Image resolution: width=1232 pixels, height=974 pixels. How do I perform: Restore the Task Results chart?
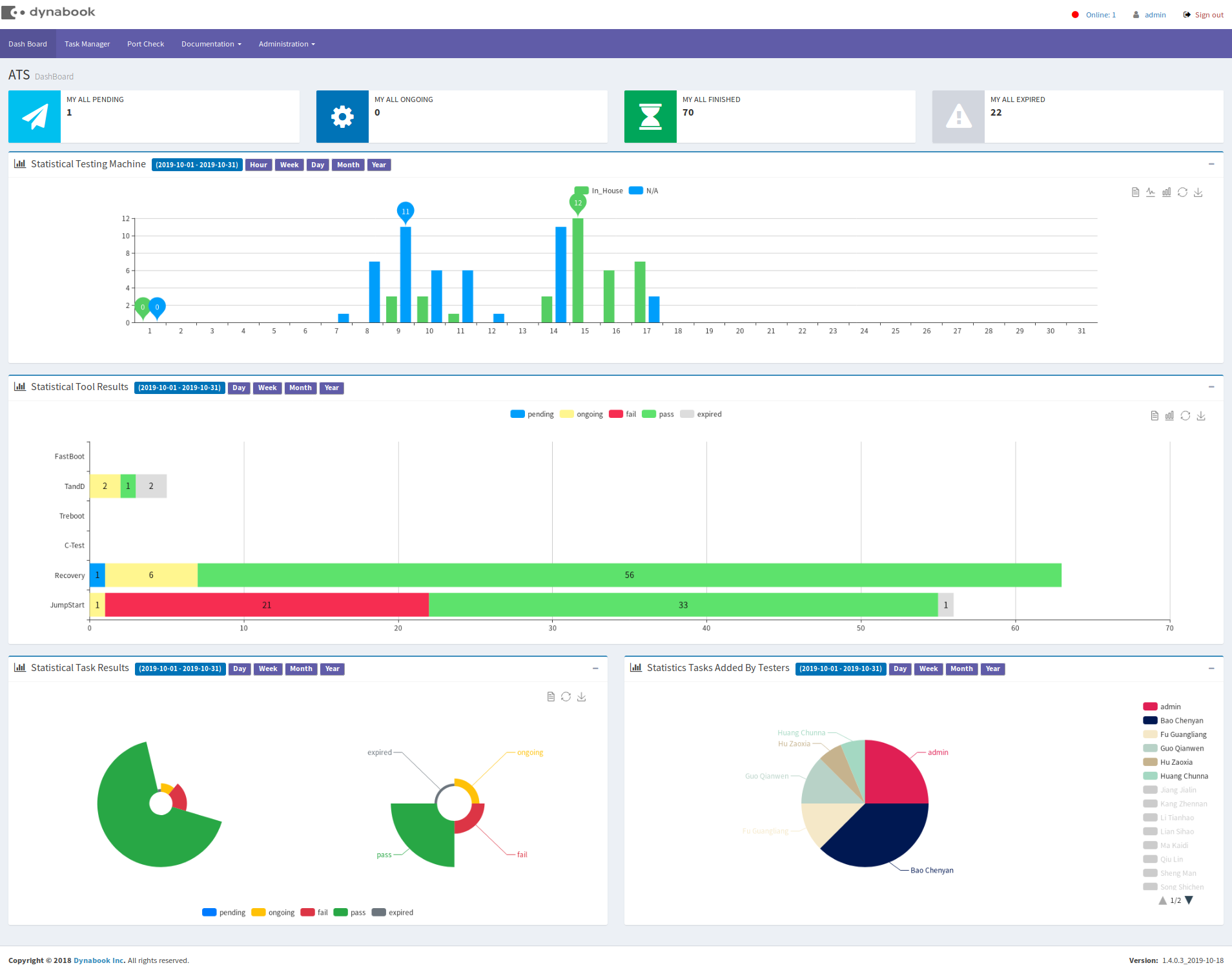coord(566,697)
